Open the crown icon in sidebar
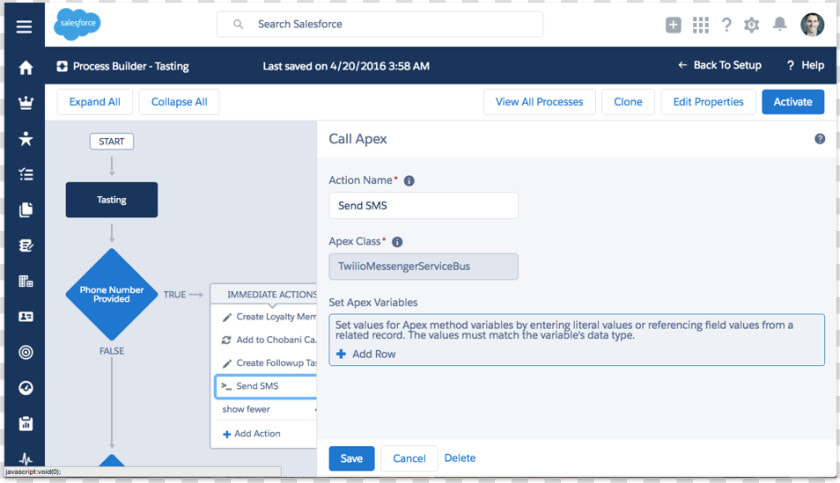Image resolution: width=840 pixels, height=483 pixels. [x=25, y=103]
